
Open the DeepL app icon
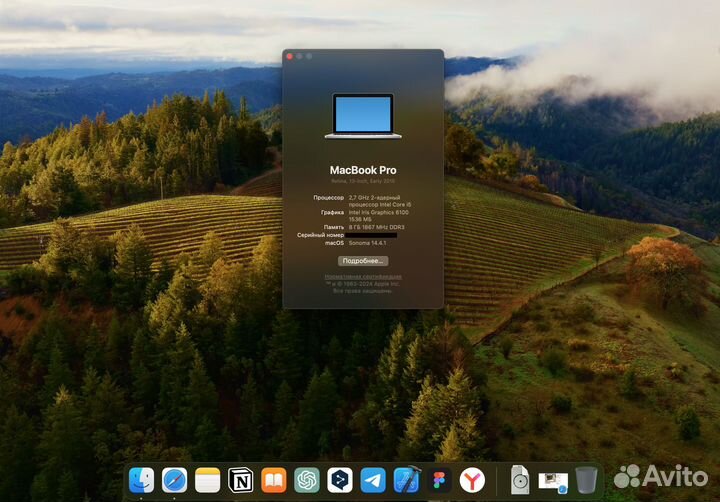click(340, 480)
